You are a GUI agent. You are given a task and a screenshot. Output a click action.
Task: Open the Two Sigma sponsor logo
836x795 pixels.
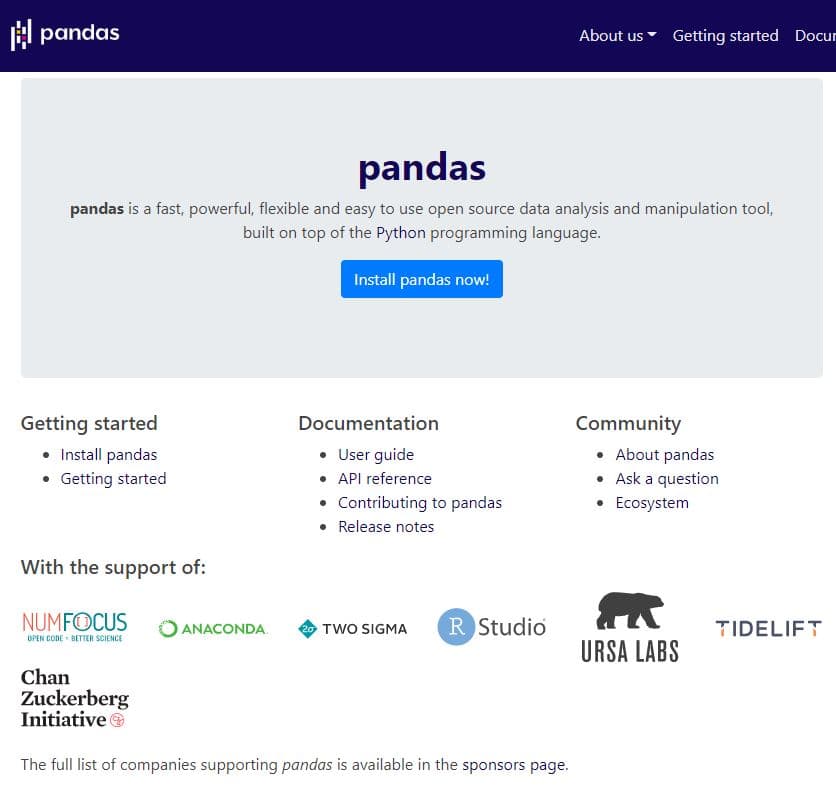point(352,629)
